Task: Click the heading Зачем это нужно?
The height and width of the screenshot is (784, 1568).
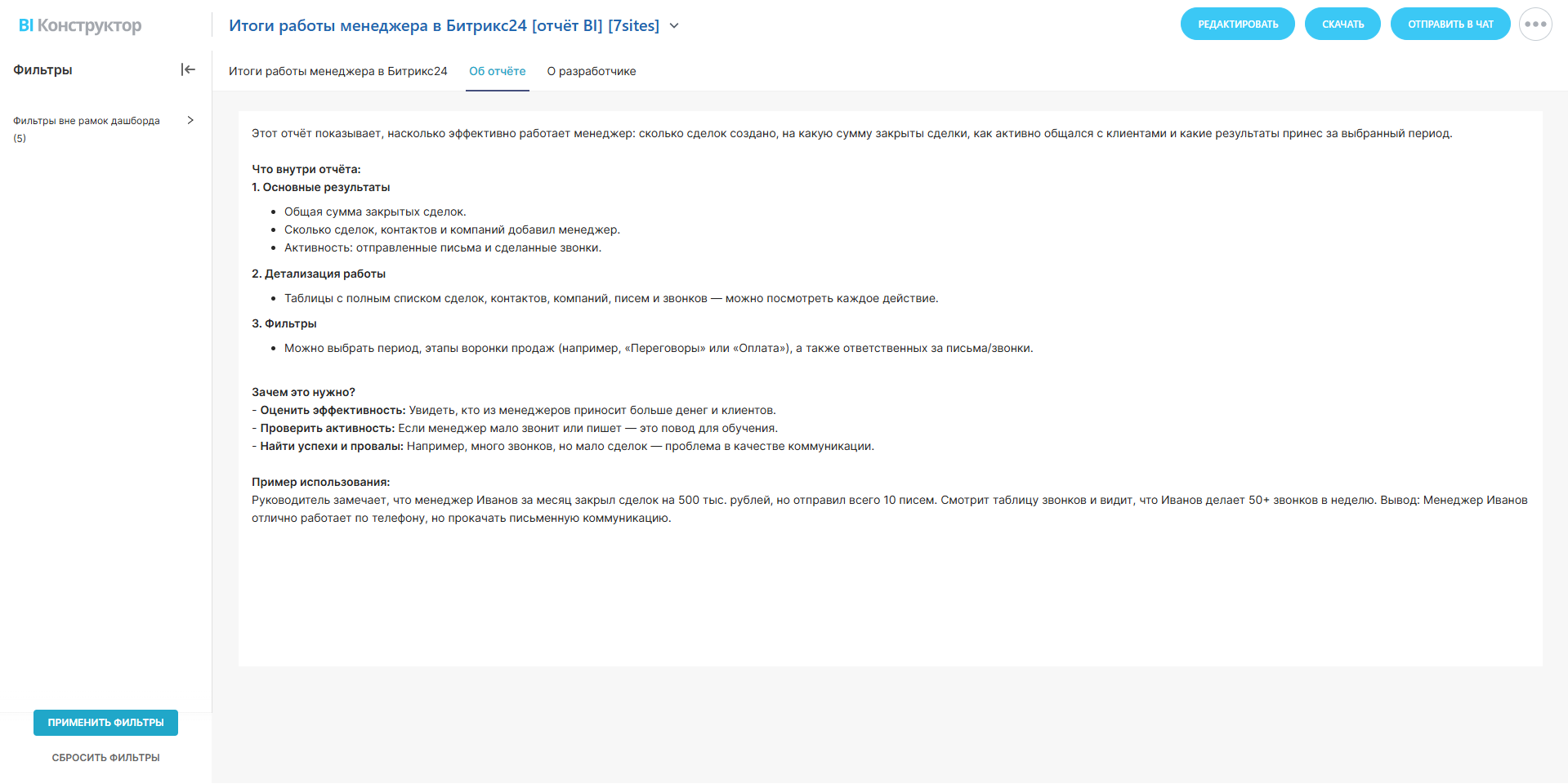Action: pos(303,392)
